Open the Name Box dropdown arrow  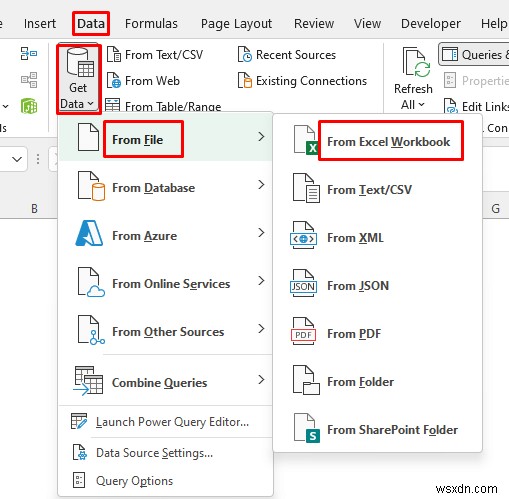tap(17, 159)
